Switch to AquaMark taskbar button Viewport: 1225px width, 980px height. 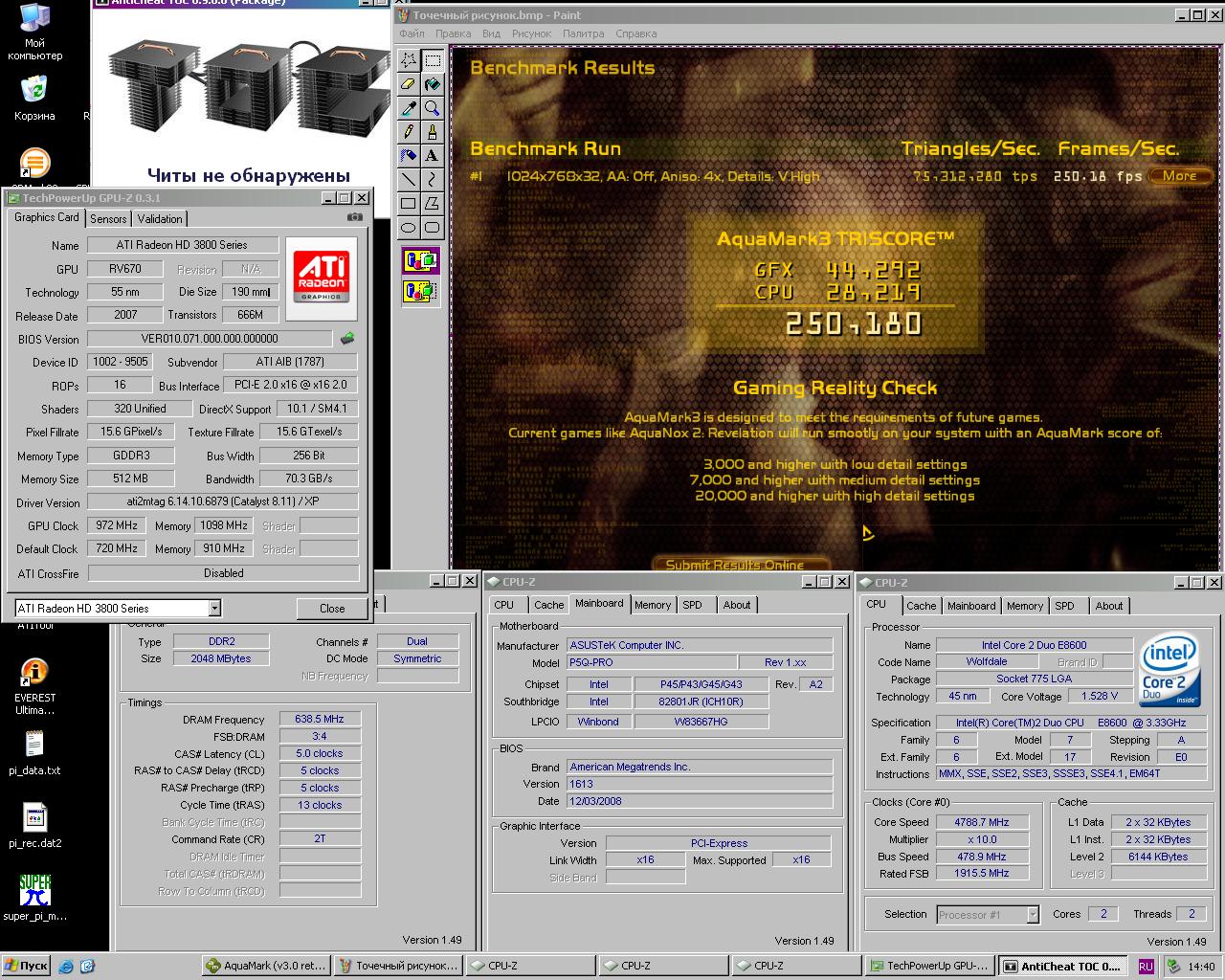[267, 967]
